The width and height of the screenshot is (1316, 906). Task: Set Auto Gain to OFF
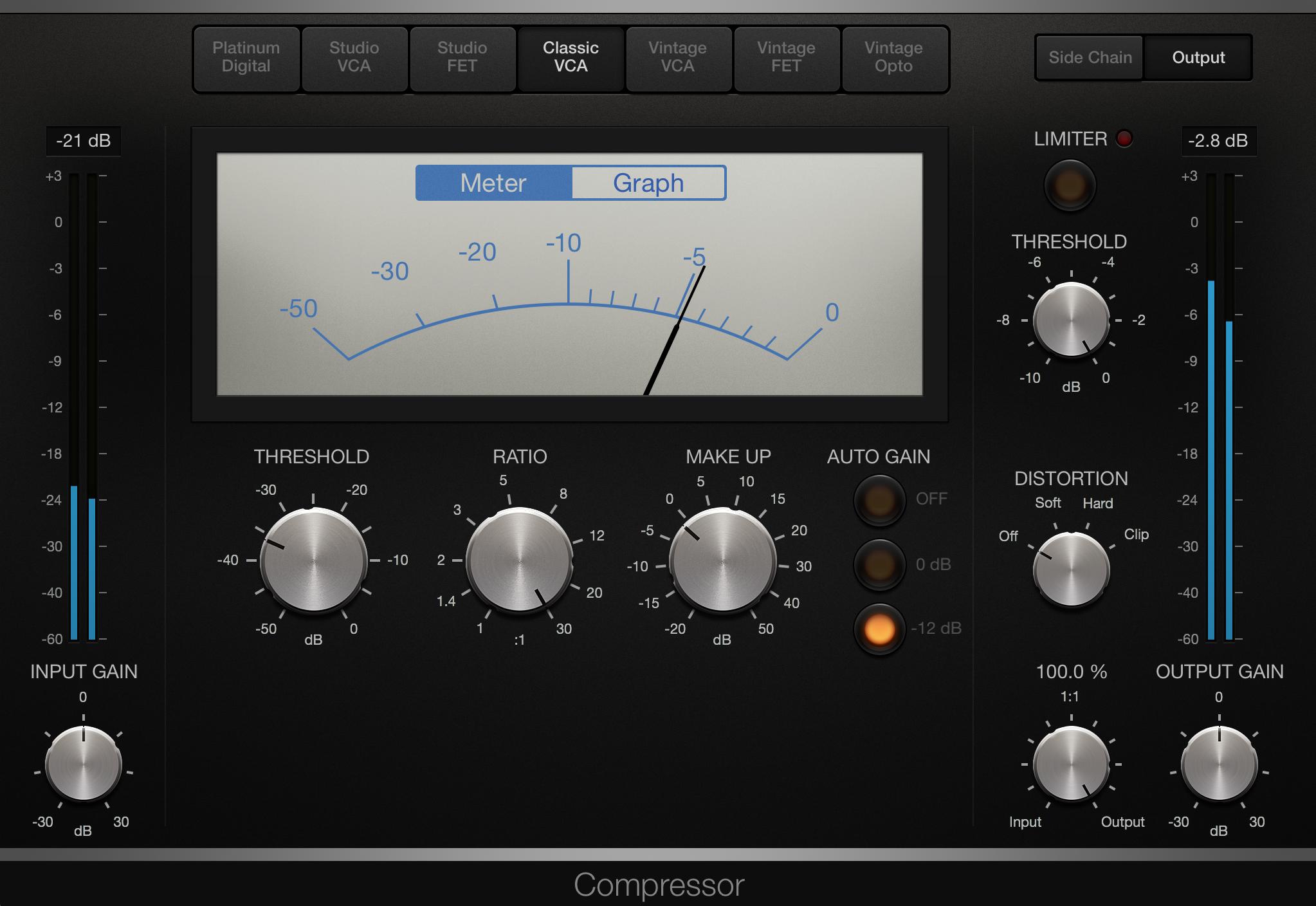[x=879, y=500]
